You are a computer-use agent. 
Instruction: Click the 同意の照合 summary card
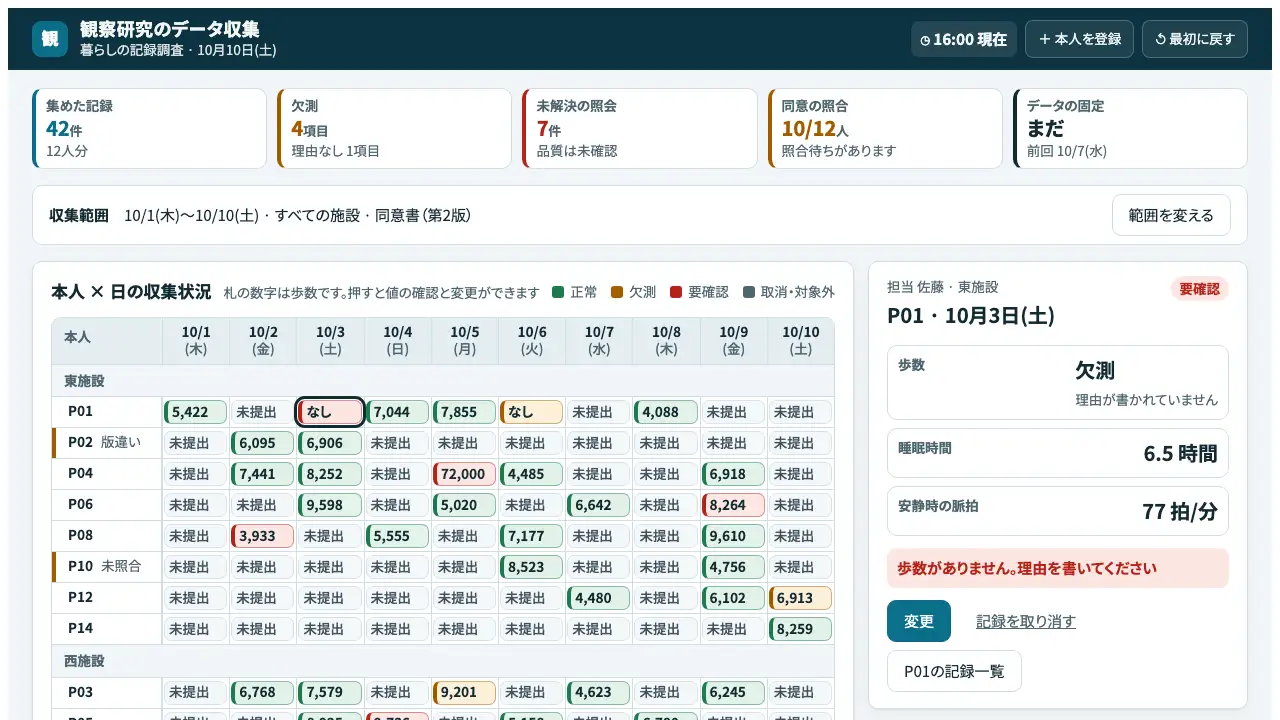click(885, 129)
